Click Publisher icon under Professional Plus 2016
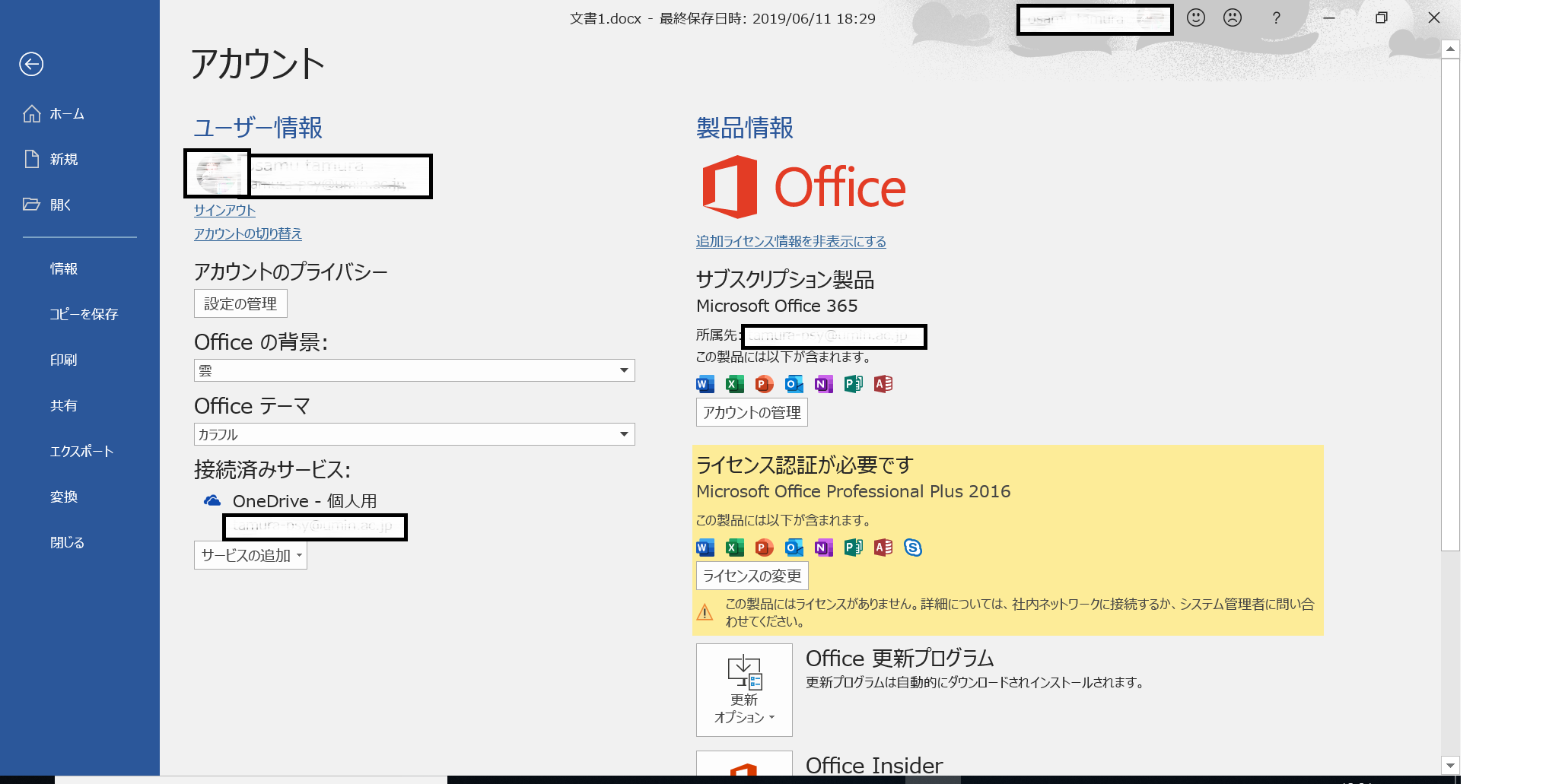This screenshot has height=784, width=1546. [x=854, y=548]
